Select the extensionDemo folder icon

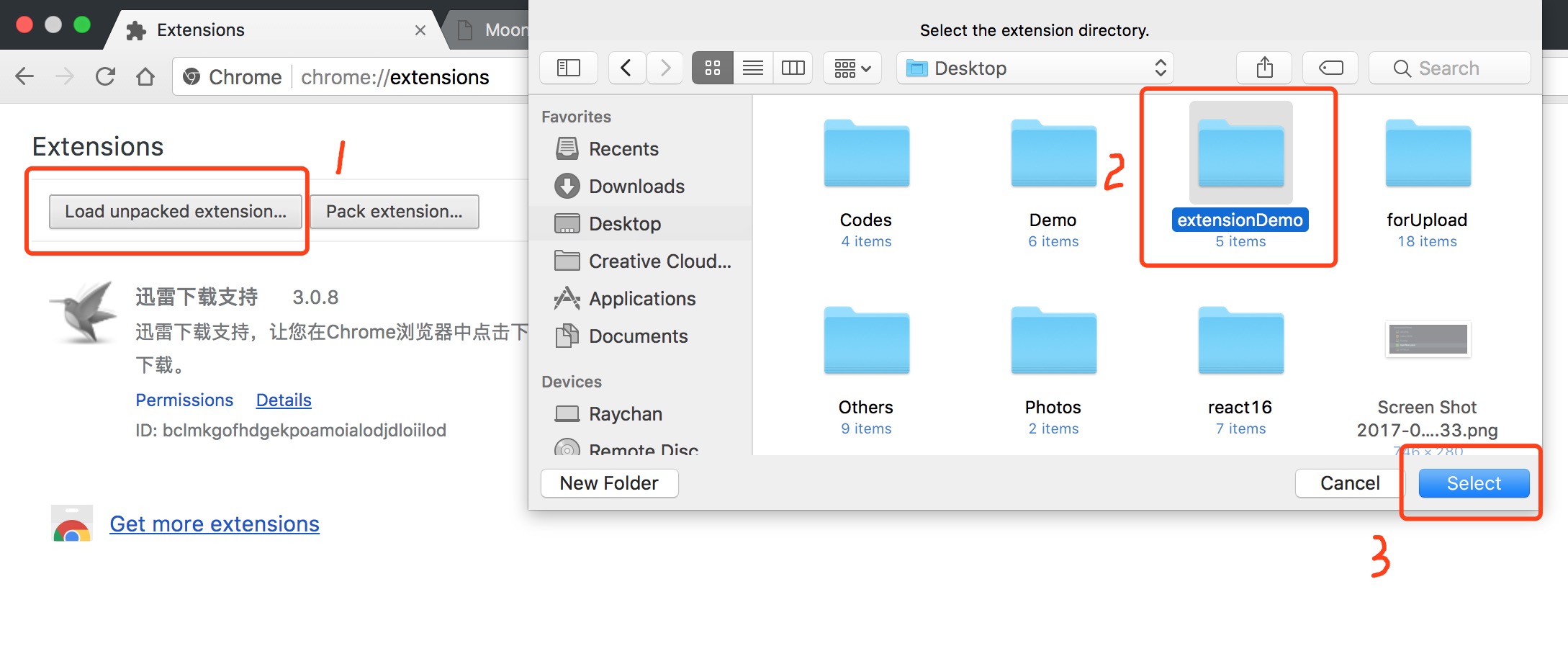coord(1240,153)
